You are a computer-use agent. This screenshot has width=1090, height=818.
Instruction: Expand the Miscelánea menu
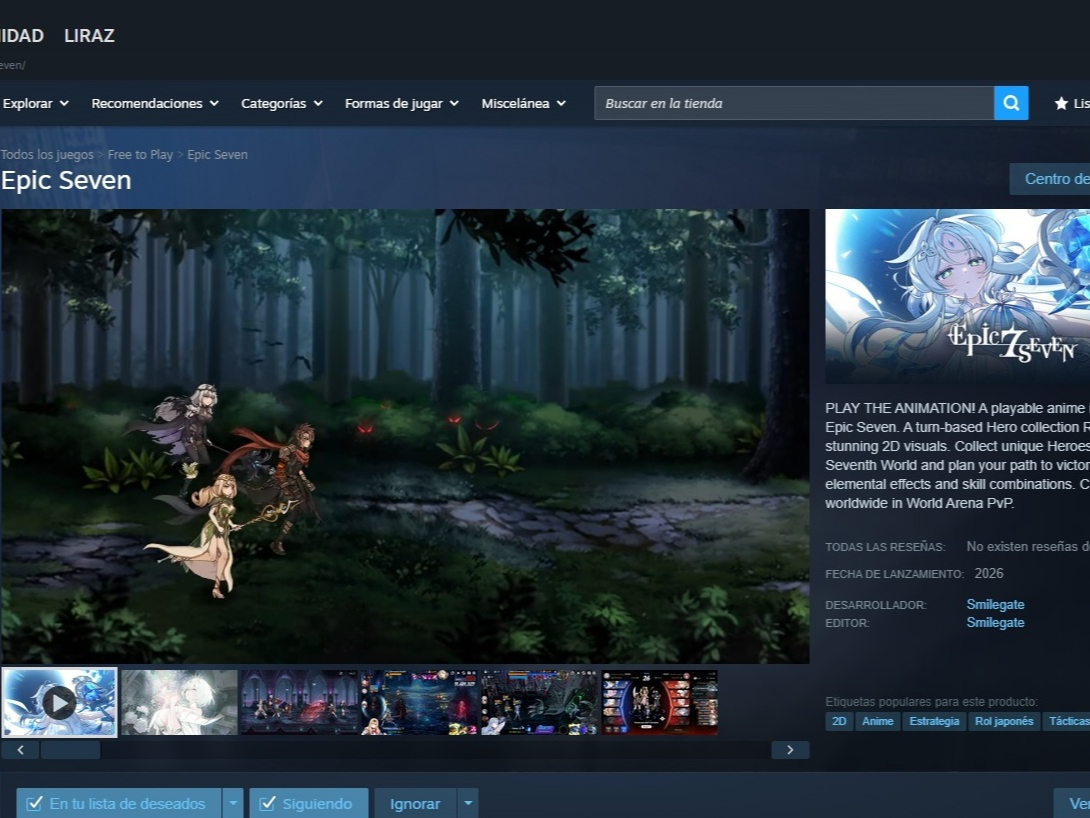coord(523,104)
